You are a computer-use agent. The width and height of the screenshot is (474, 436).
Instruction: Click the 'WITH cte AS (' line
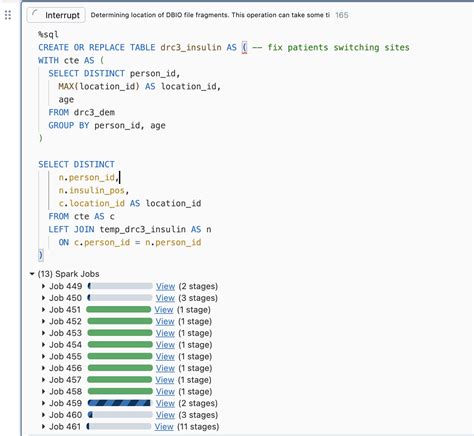[x=71, y=60]
